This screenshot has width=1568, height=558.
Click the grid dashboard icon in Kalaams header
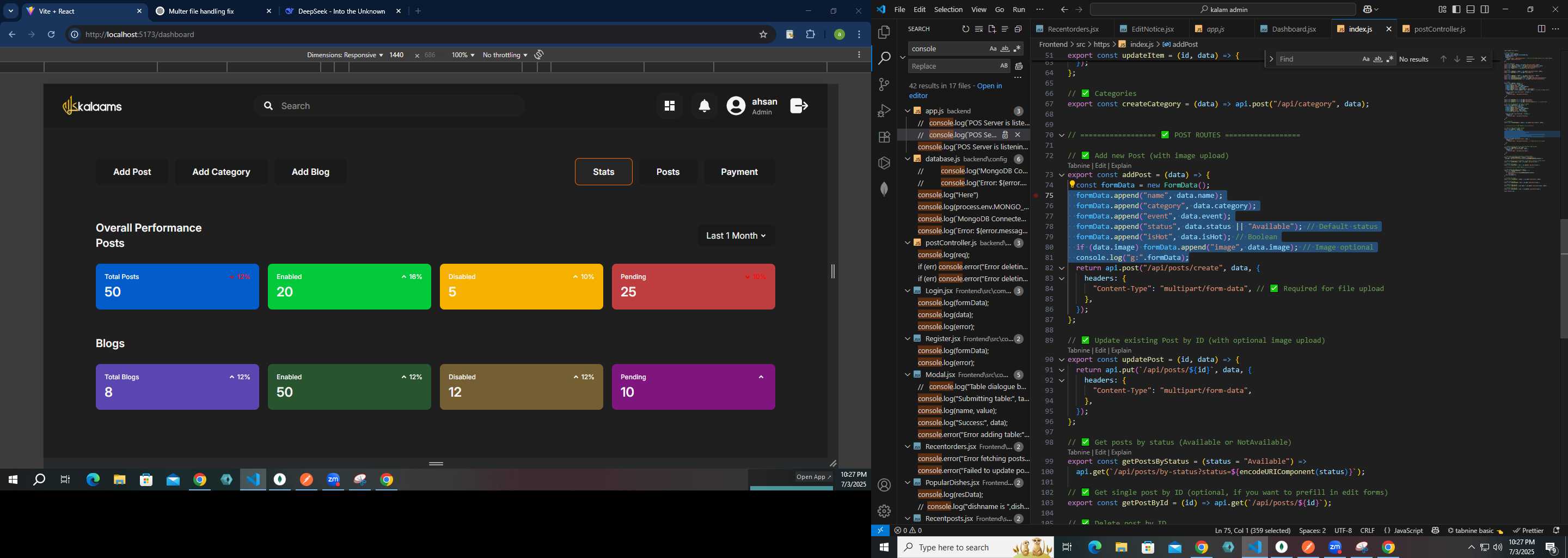[x=670, y=107]
